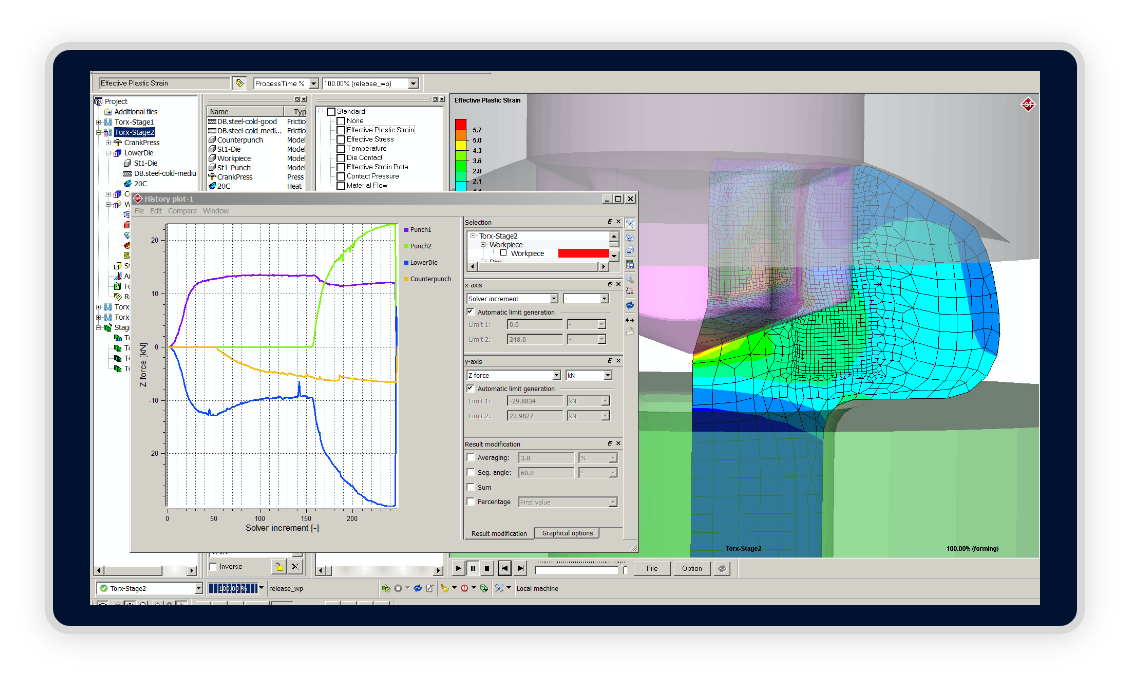This screenshot has width=1130, height=682.
Task: Click the blue refresh icon in History plot sidebar
Action: (630, 306)
